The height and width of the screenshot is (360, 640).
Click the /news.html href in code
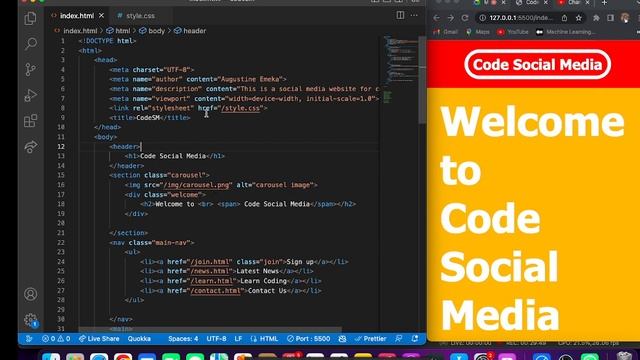[x=211, y=271]
